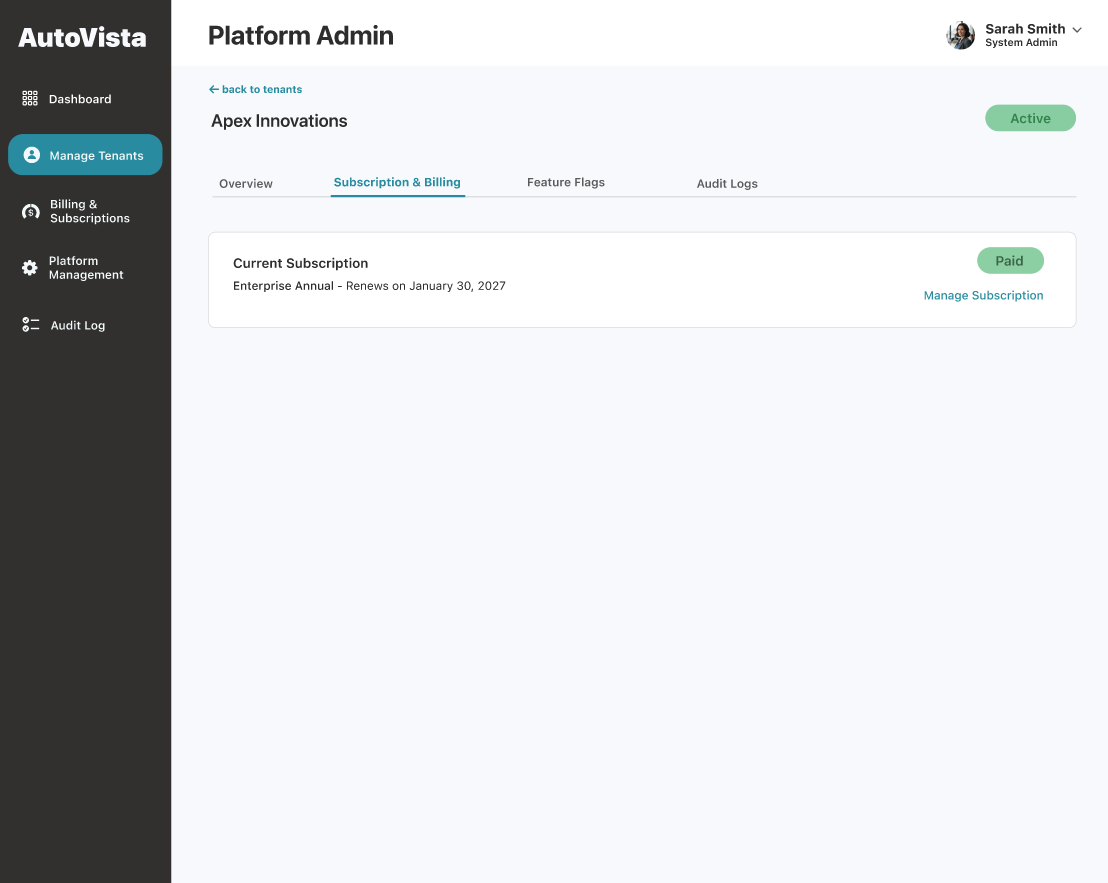Open Platform Management from the sidebar
The width and height of the screenshot is (1108, 883).
click(x=86, y=268)
